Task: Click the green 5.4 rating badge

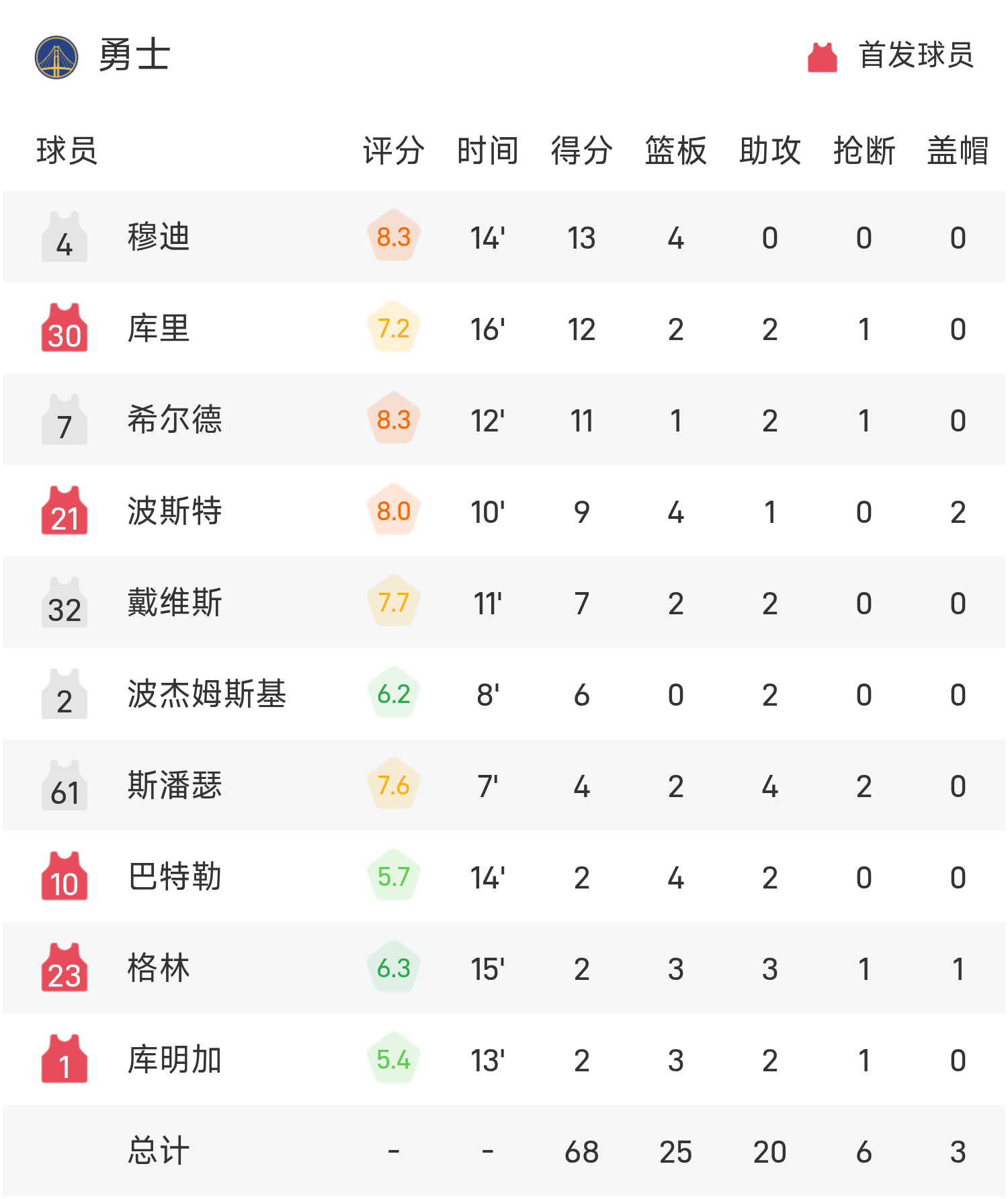Action: 394,1059
